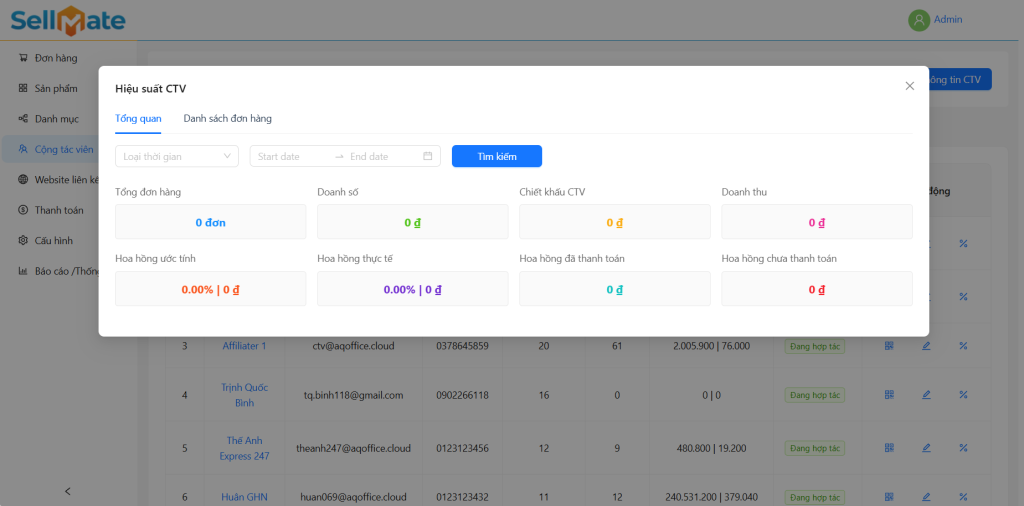
Task: Click the Start date input field
Action: pos(290,156)
